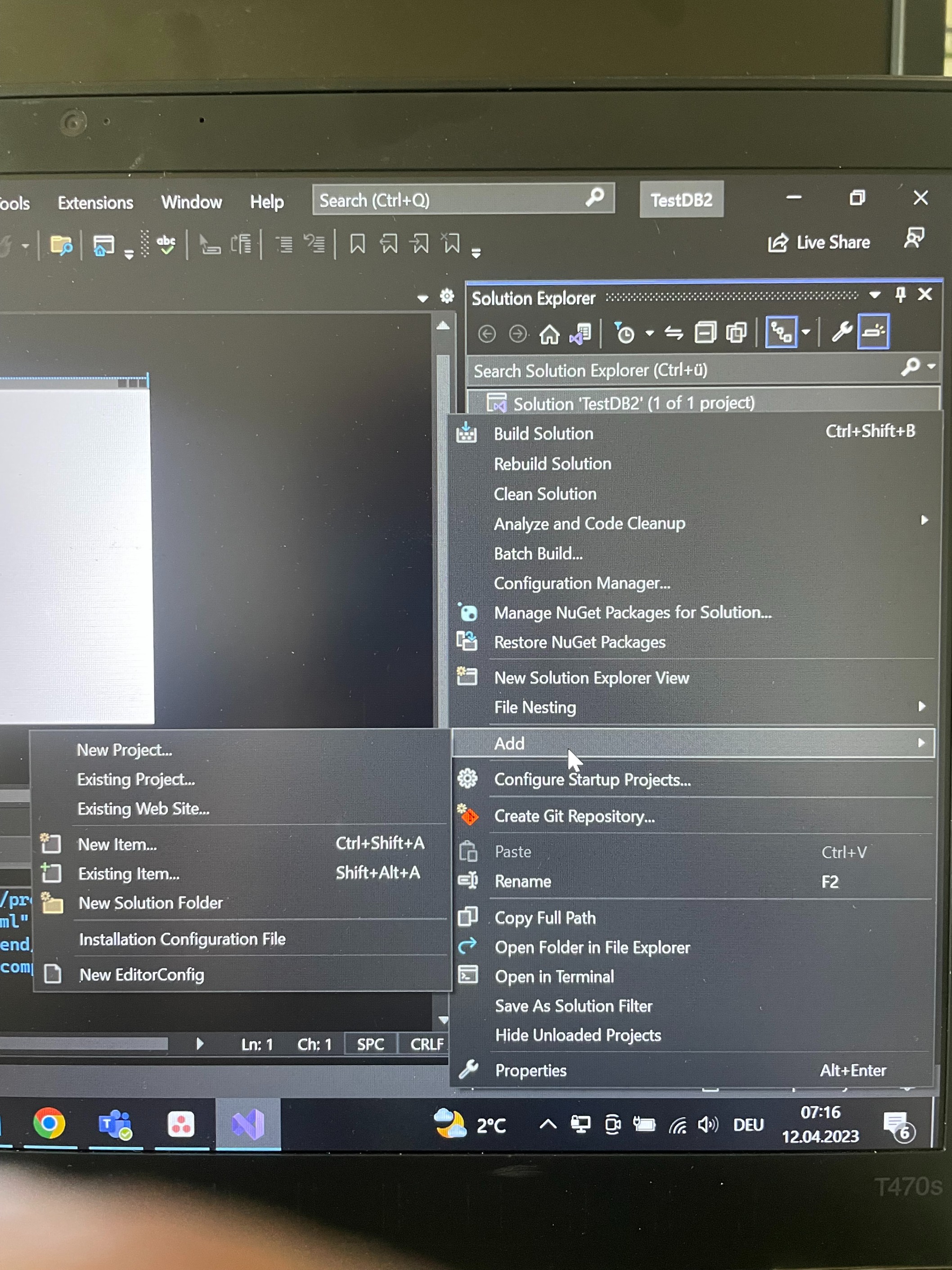Click the spell checker abc icon
Image resolution: width=952 pixels, height=1270 pixels.
click(166, 245)
